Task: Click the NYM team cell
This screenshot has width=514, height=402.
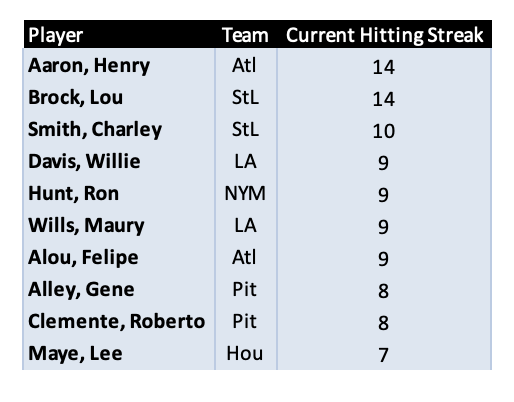Action: [x=246, y=193]
